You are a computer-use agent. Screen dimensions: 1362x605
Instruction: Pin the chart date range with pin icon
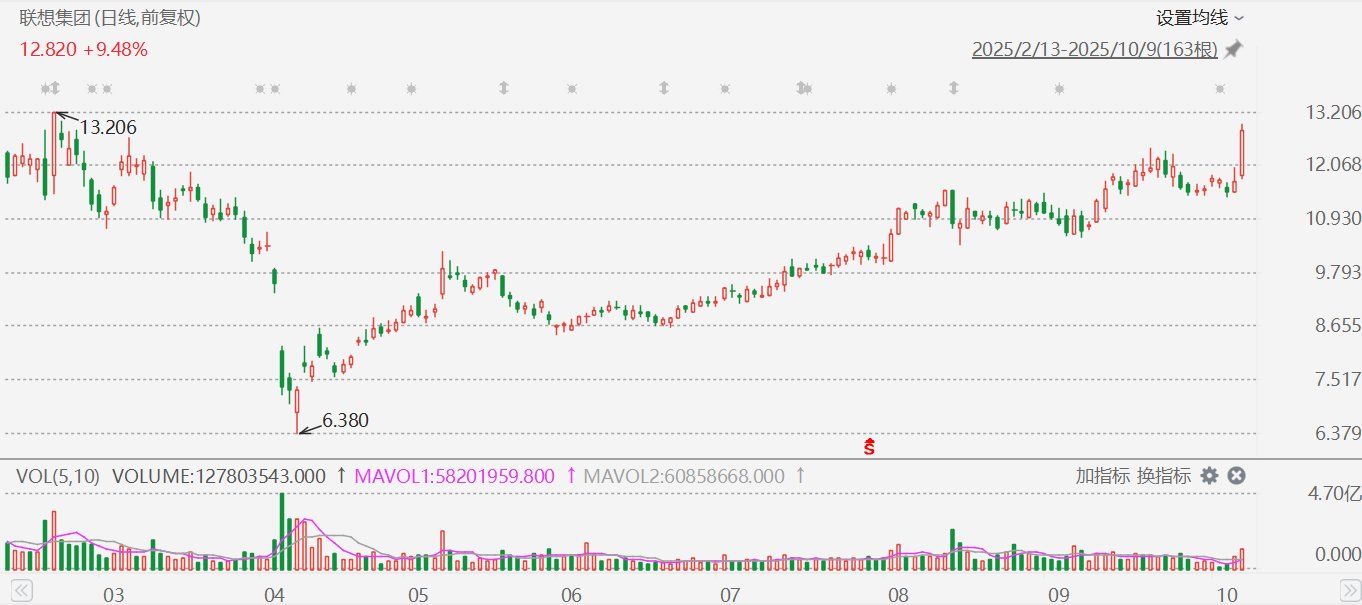click(1233, 50)
